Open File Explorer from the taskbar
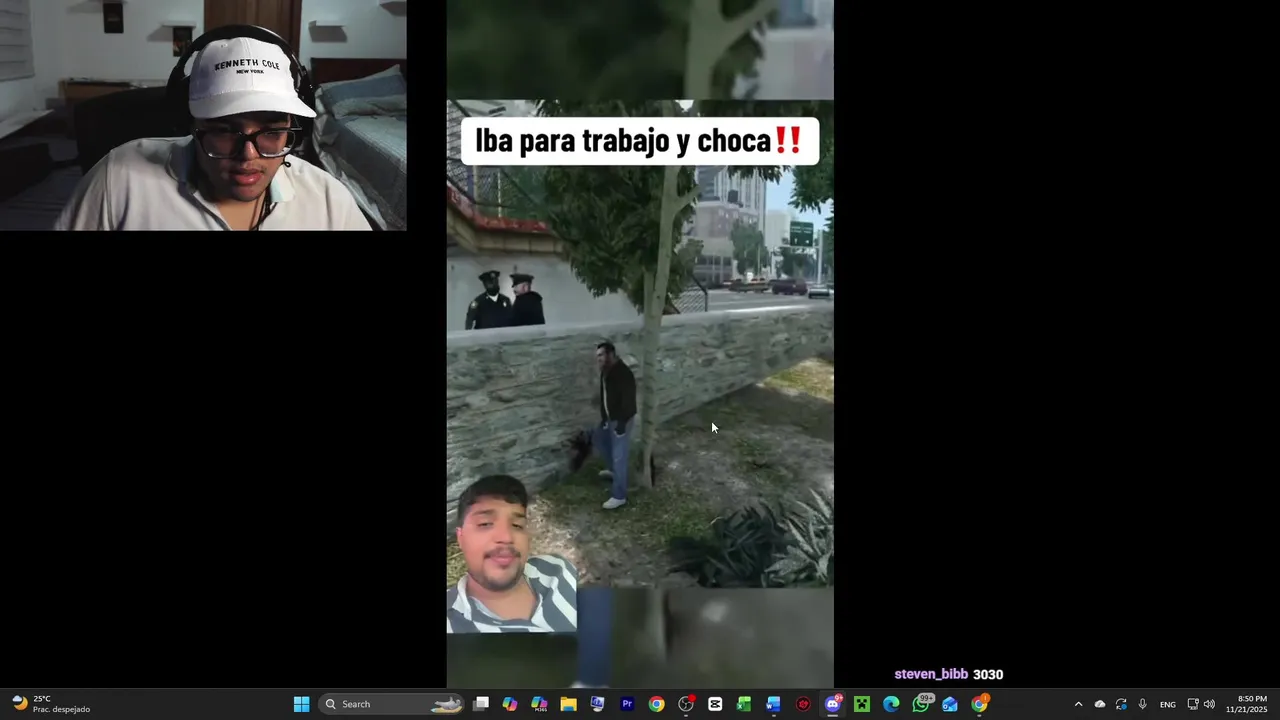Image resolution: width=1280 pixels, height=720 pixels. [568, 704]
